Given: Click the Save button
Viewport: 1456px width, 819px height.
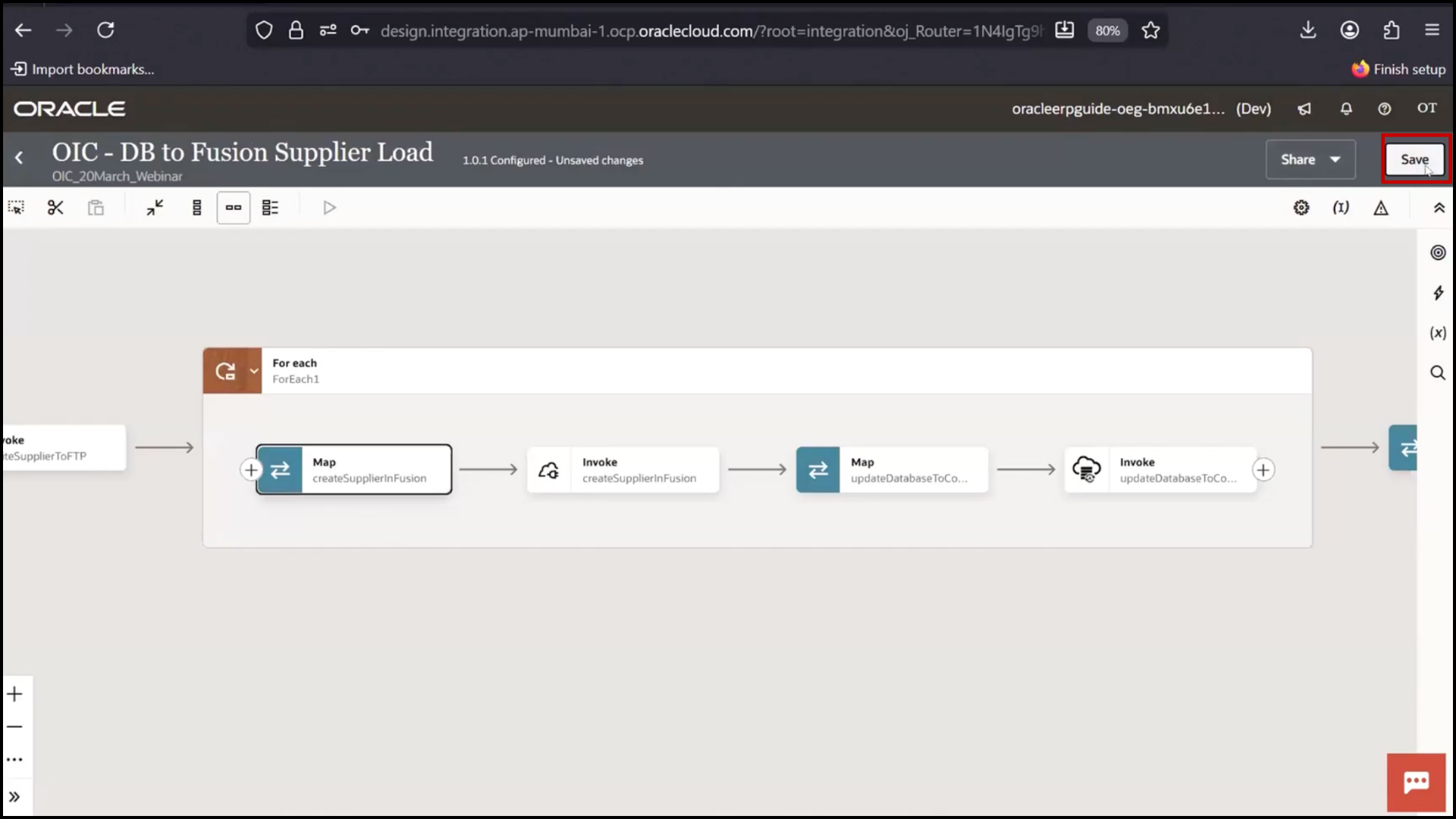Looking at the screenshot, I should point(1414,159).
